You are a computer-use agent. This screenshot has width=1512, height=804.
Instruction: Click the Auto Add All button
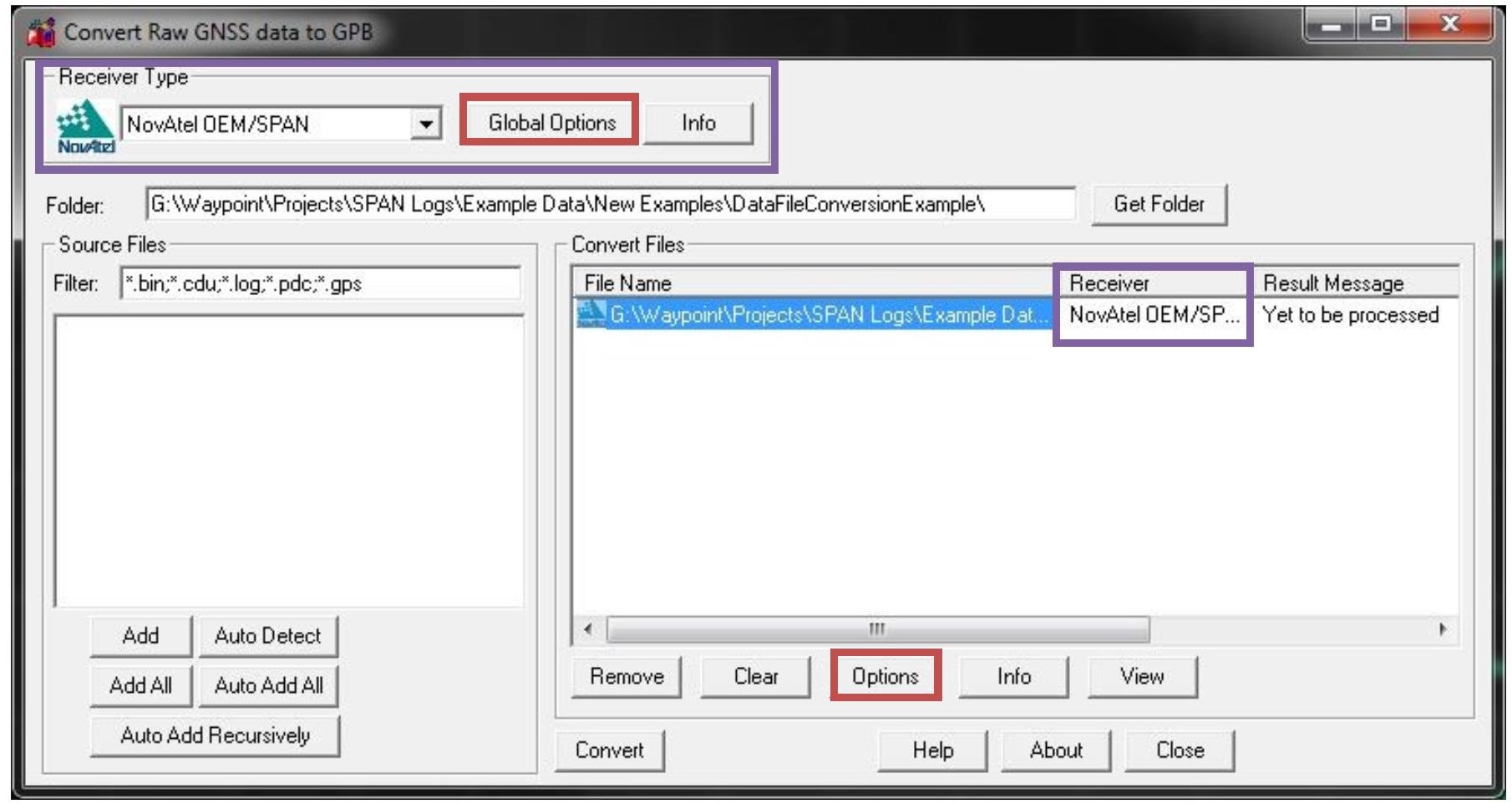click(x=268, y=685)
